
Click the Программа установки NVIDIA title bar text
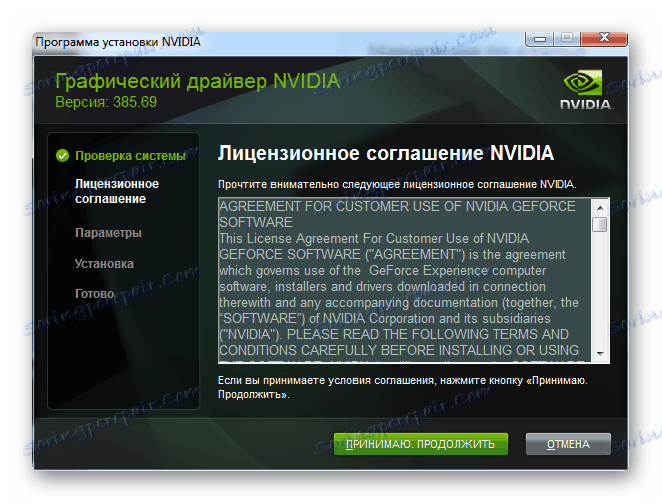point(118,42)
